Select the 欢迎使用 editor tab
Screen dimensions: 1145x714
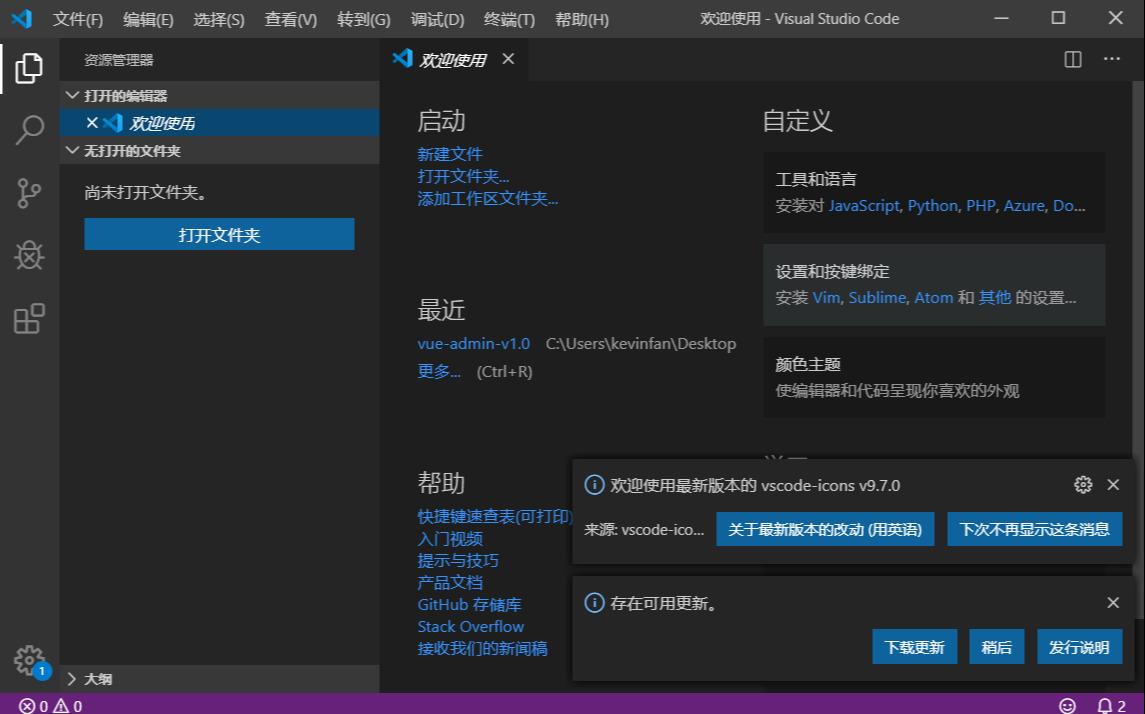coord(453,59)
